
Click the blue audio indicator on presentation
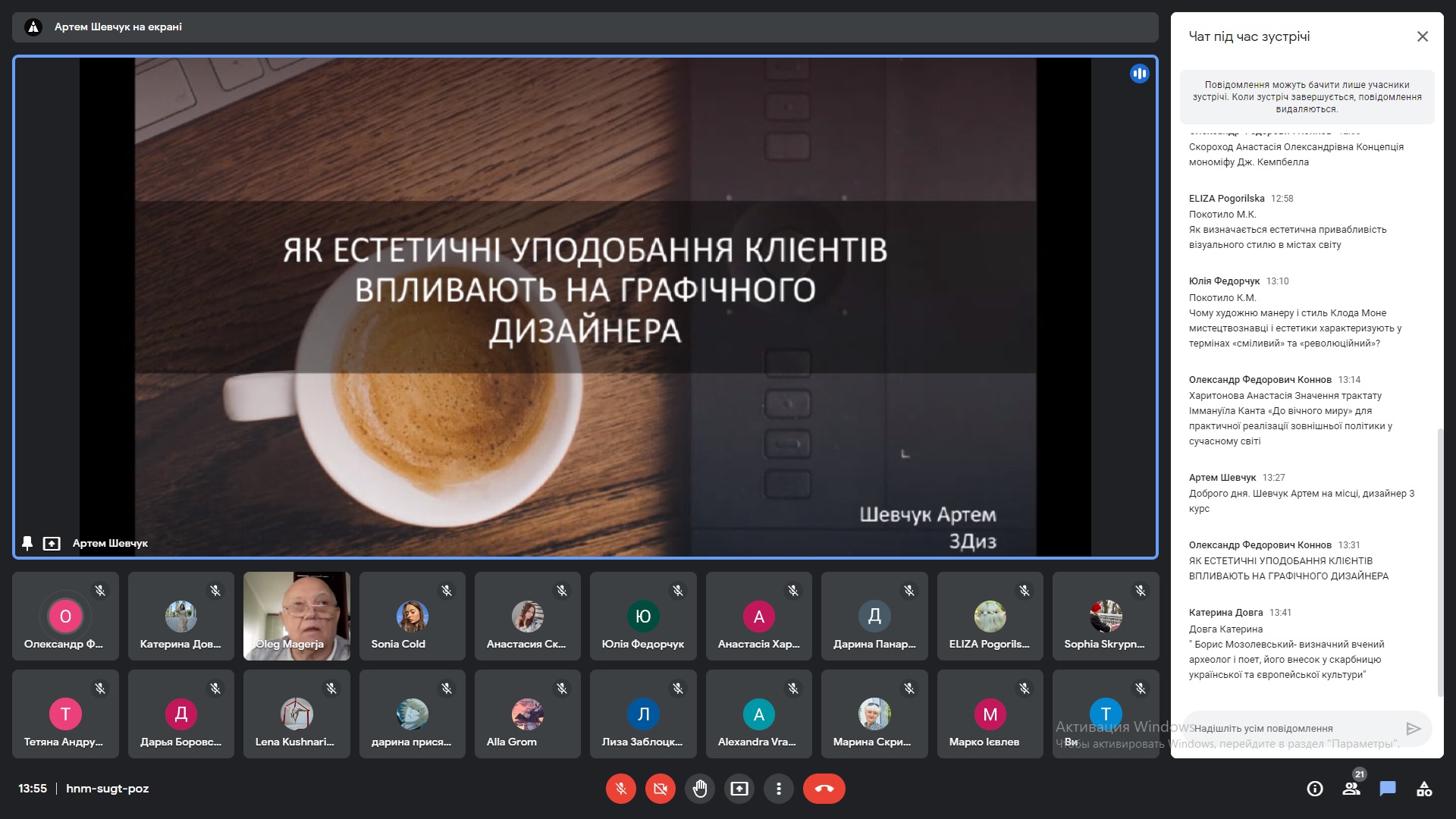pyautogui.click(x=1139, y=74)
